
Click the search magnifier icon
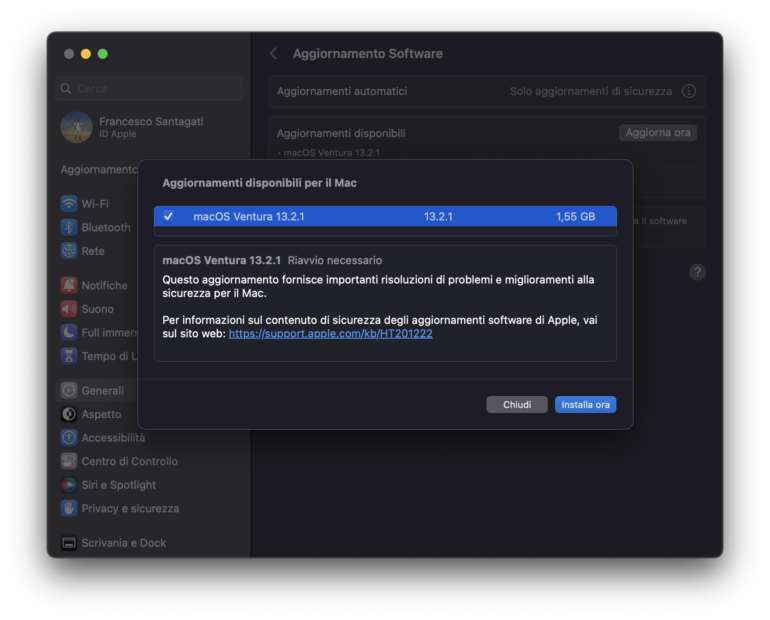(x=66, y=88)
